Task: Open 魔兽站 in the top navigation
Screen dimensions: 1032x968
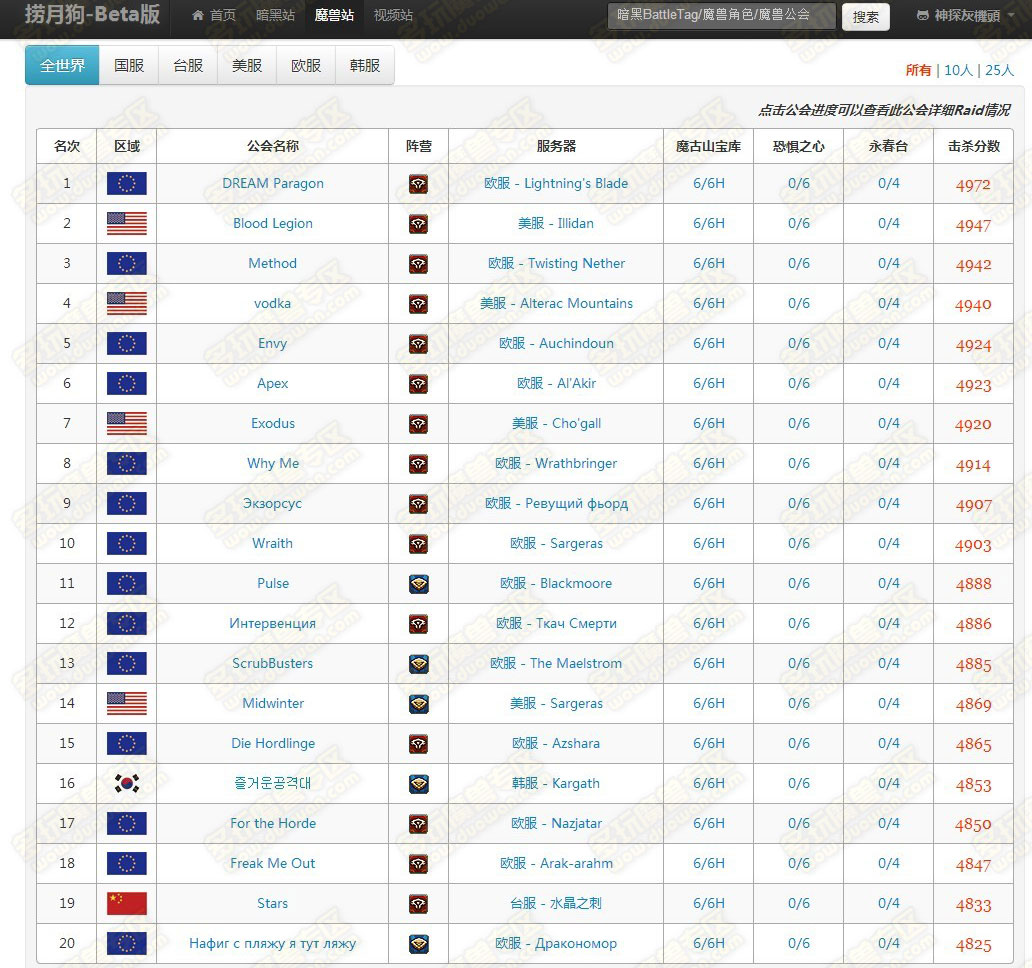Action: click(334, 15)
